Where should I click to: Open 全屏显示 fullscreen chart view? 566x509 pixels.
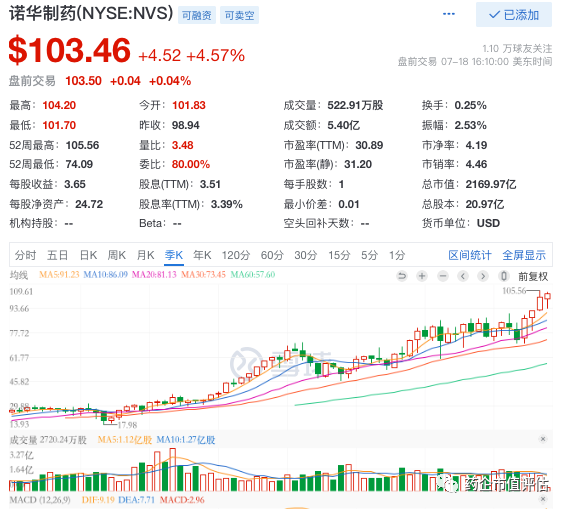coord(524,255)
